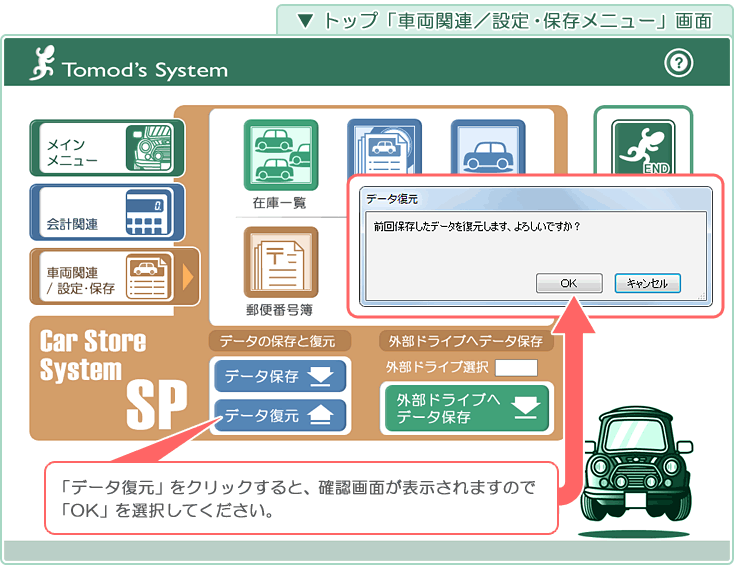Click the Tomod's System gecko logo
This screenshot has width=735, height=565.
point(42,63)
